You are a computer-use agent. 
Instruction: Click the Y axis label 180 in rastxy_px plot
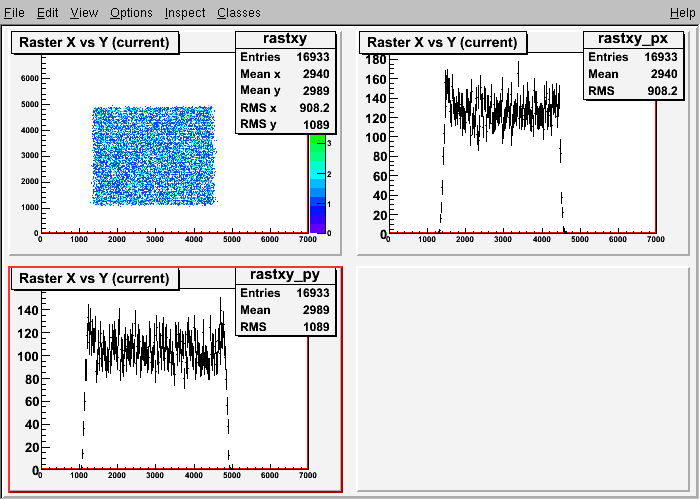[376, 60]
